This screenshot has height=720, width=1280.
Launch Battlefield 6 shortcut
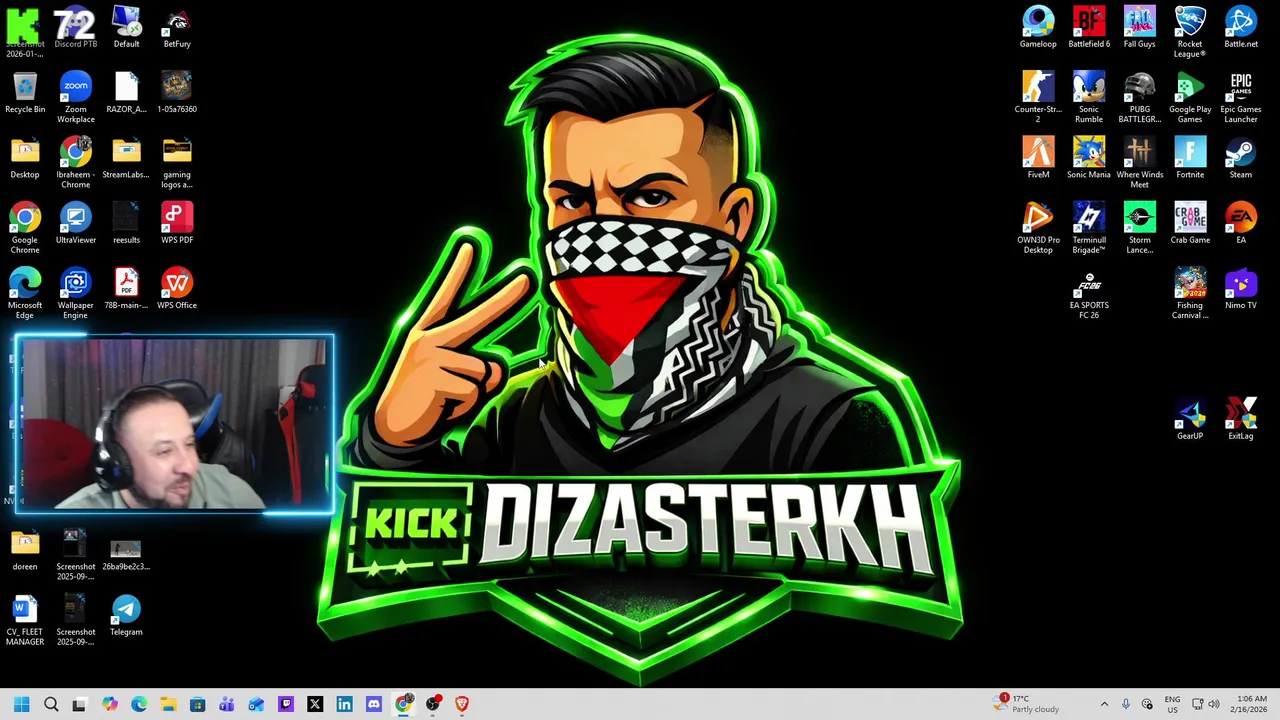coord(1089,28)
